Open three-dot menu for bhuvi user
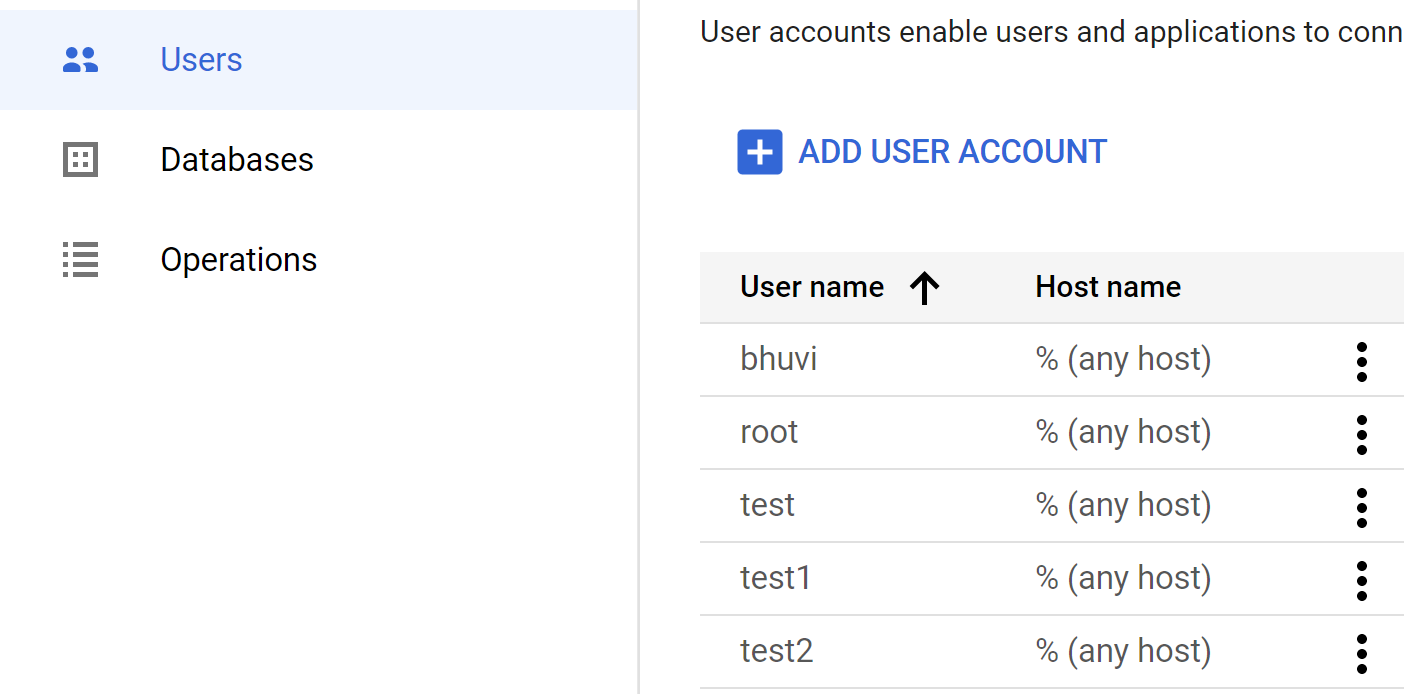The height and width of the screenshot is (694, 1404). [1361, 361]
